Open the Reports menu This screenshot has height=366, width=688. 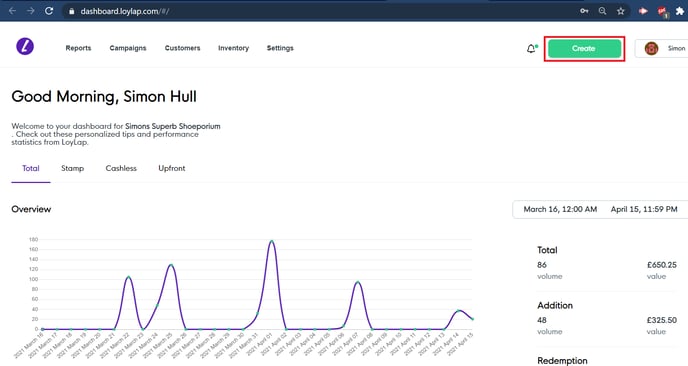tap(79, 48)
